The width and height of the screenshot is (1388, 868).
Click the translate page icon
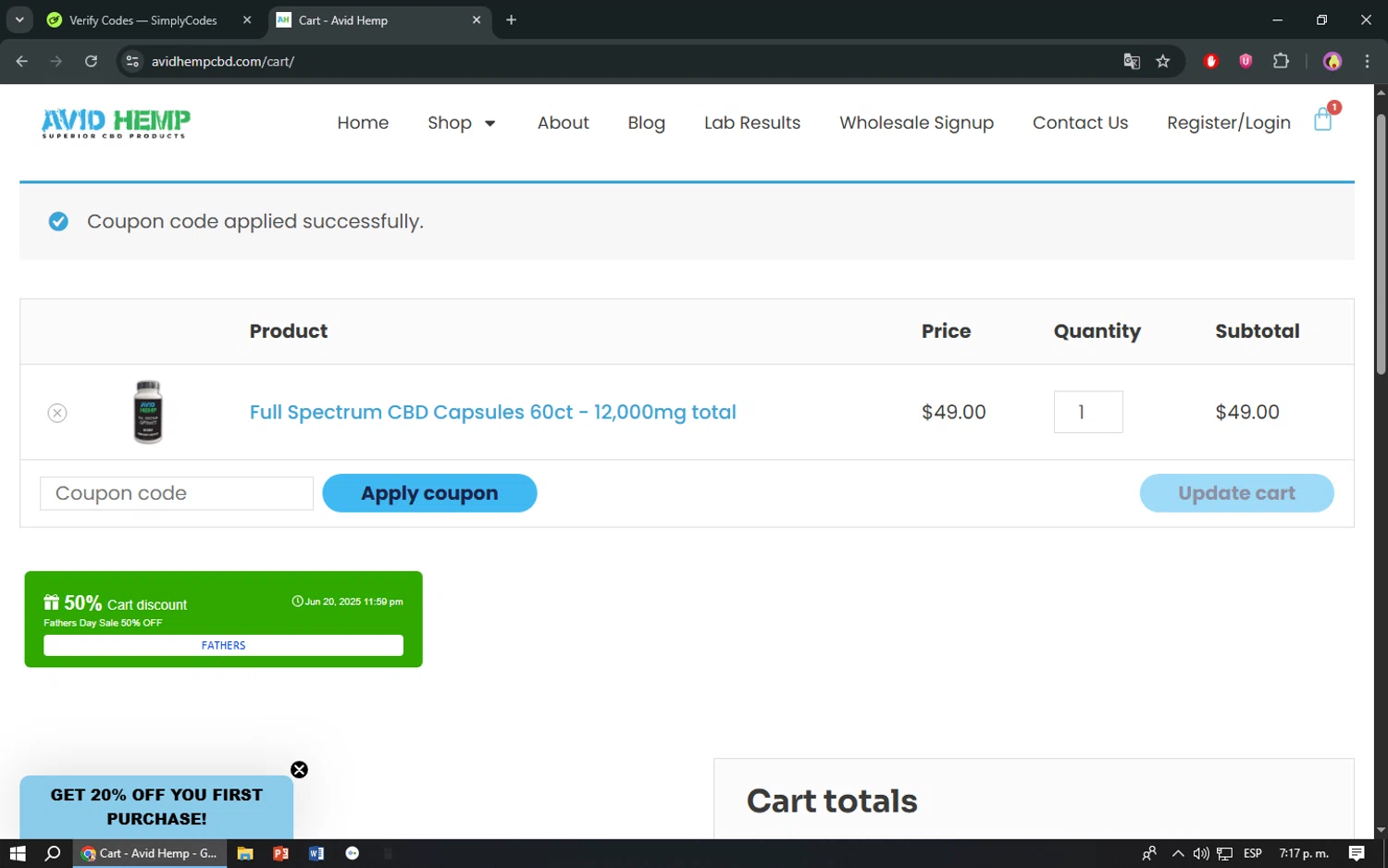point(1132,61)
